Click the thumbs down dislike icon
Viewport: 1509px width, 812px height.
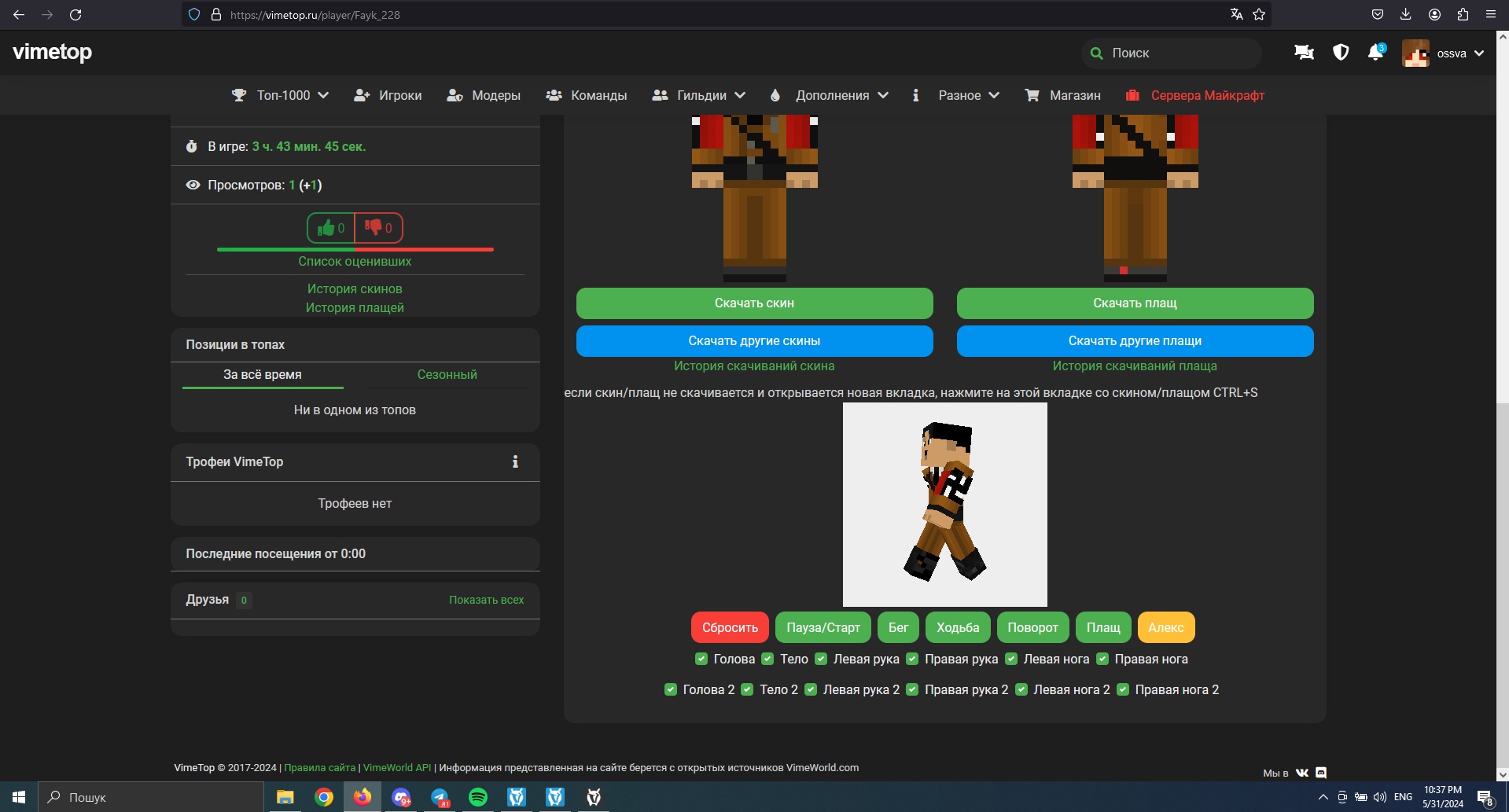[374, 228]
